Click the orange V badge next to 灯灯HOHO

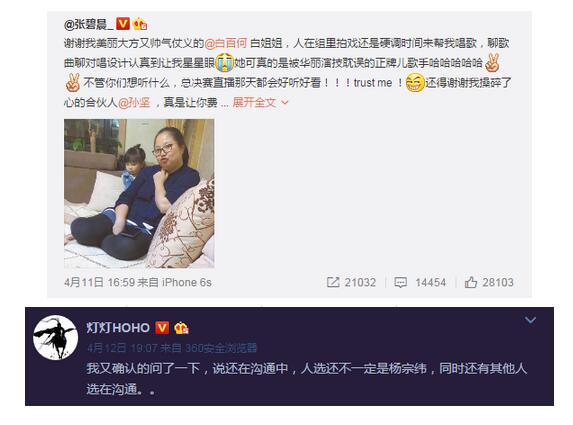coord(162,327)
